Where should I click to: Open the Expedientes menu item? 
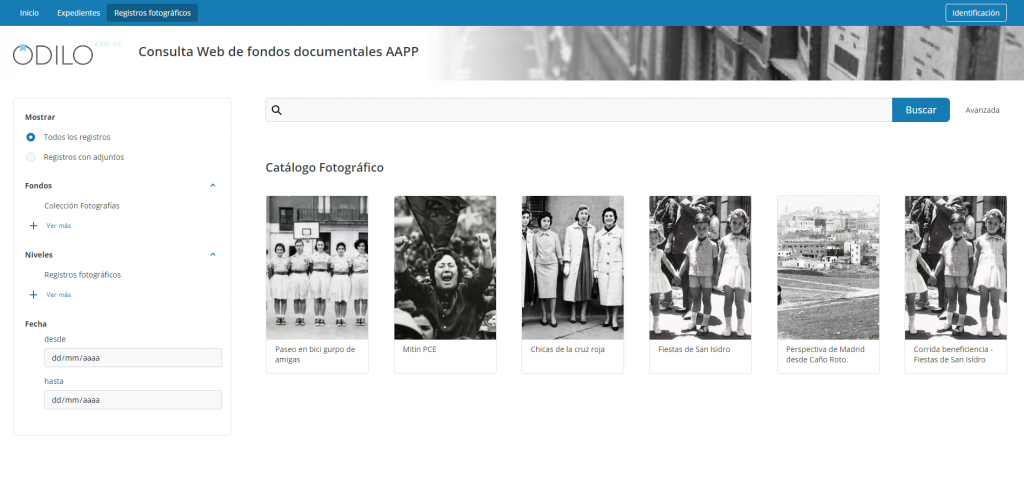pyautogui.click(x=78, y=13)
